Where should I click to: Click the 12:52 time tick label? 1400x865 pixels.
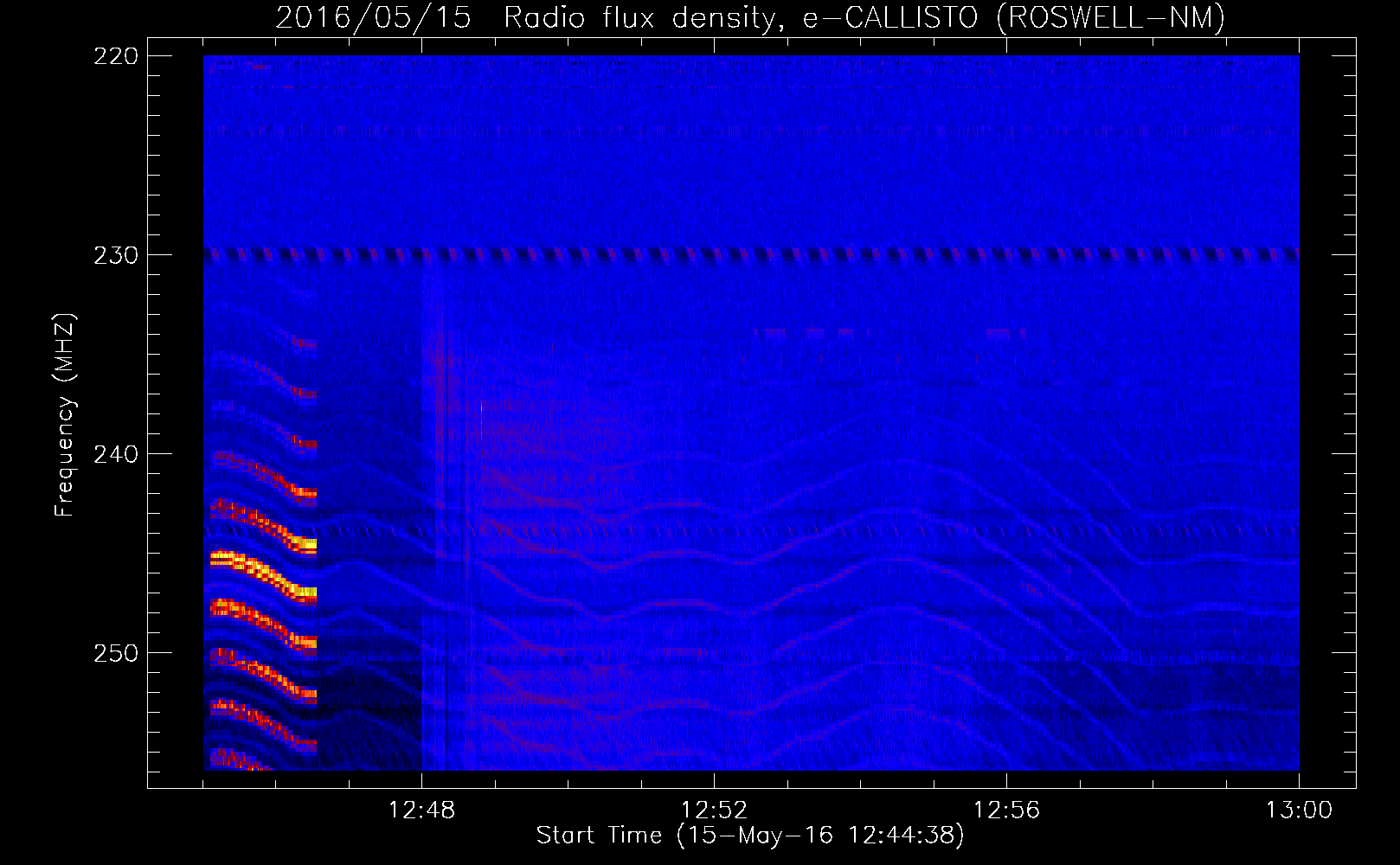714,811
